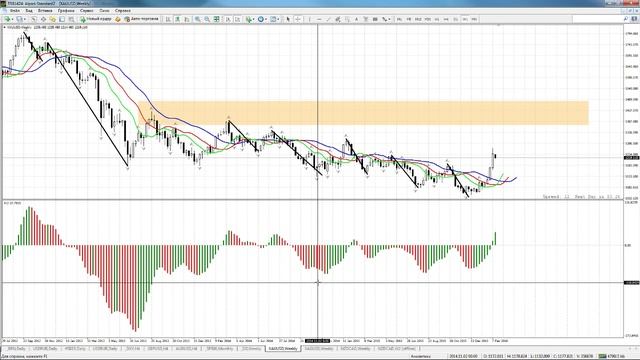Select the orange rectangle zone on chart
The width and height of the screenshot is (640, 360).
pos(363,113)
